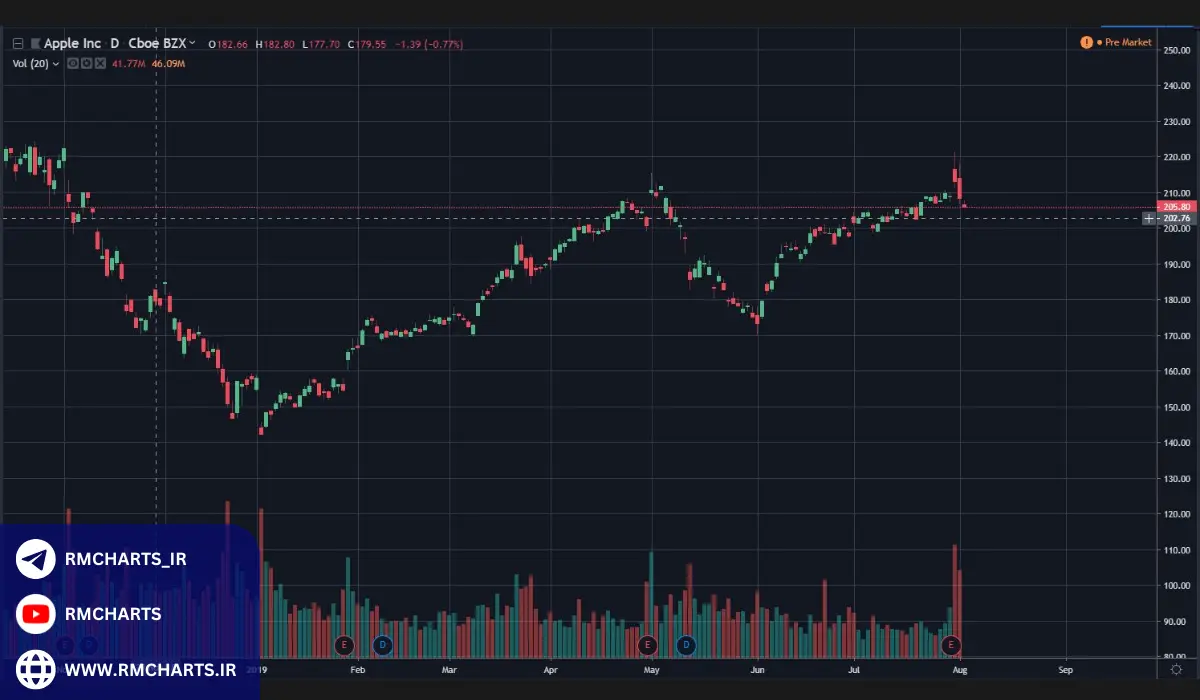This screenshot has height=700, width=1200.
Task: Click the YouTube icon beside RMCHARTS
Action: pyautogui.click(x=36, y=614)
